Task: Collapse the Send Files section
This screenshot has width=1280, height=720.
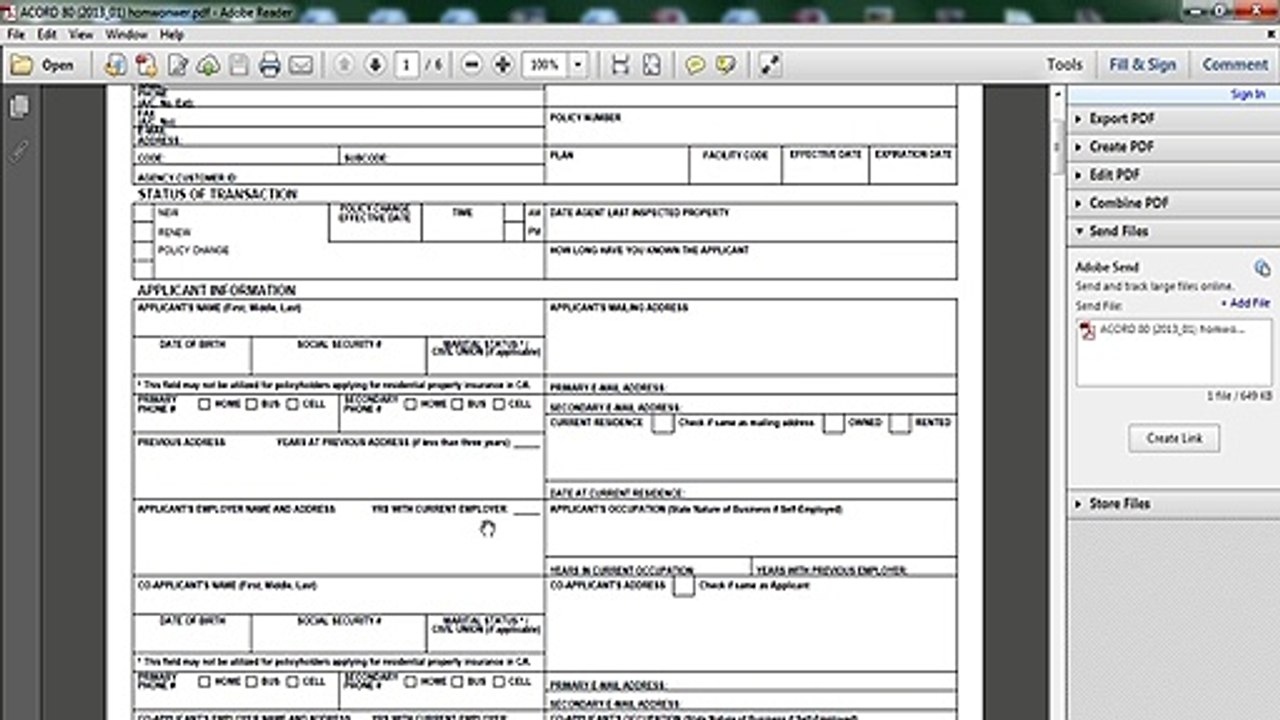Action: [x=1172, y=231]
